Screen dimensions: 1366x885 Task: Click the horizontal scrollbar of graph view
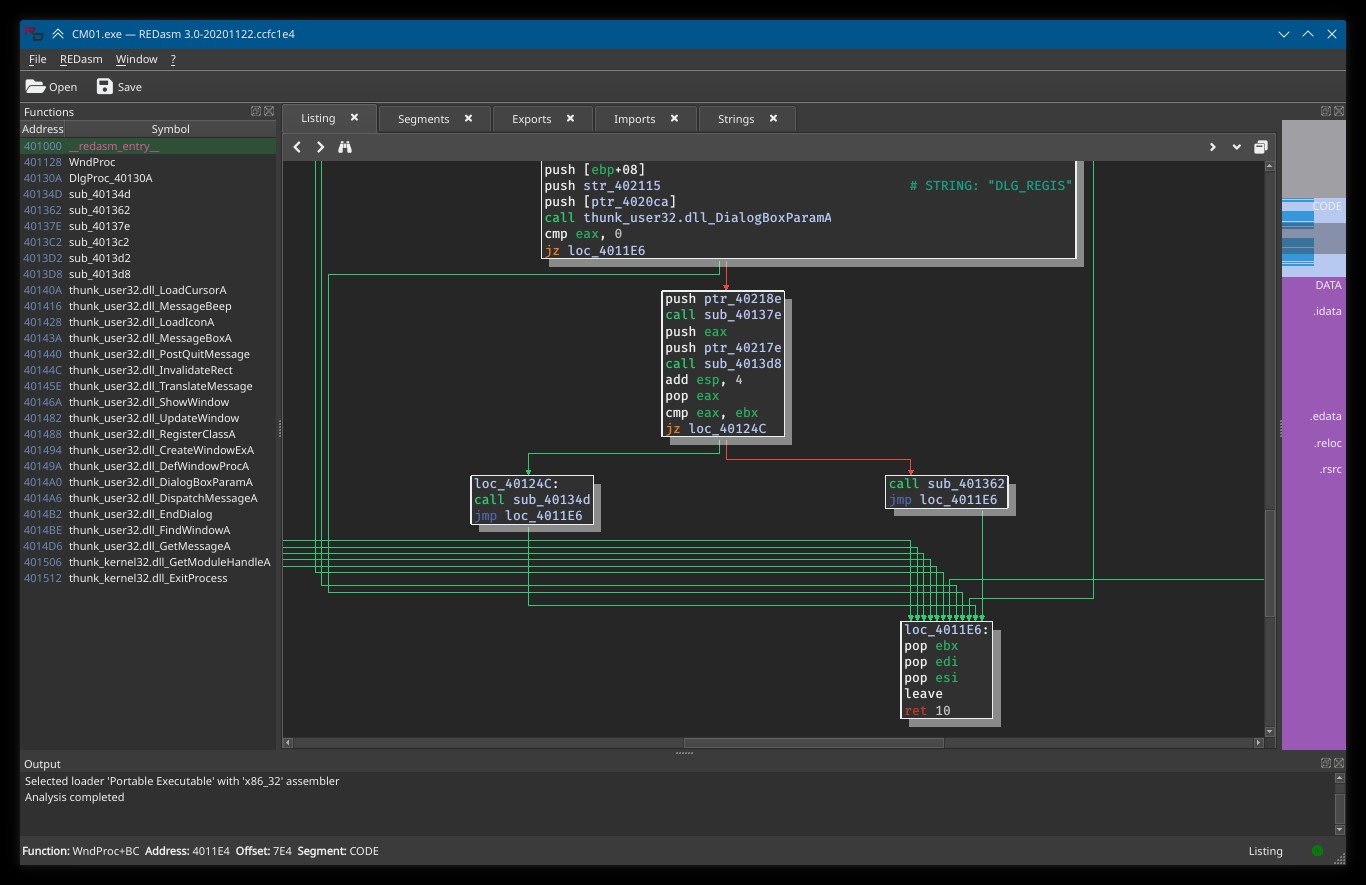click(x=813, y=743)
